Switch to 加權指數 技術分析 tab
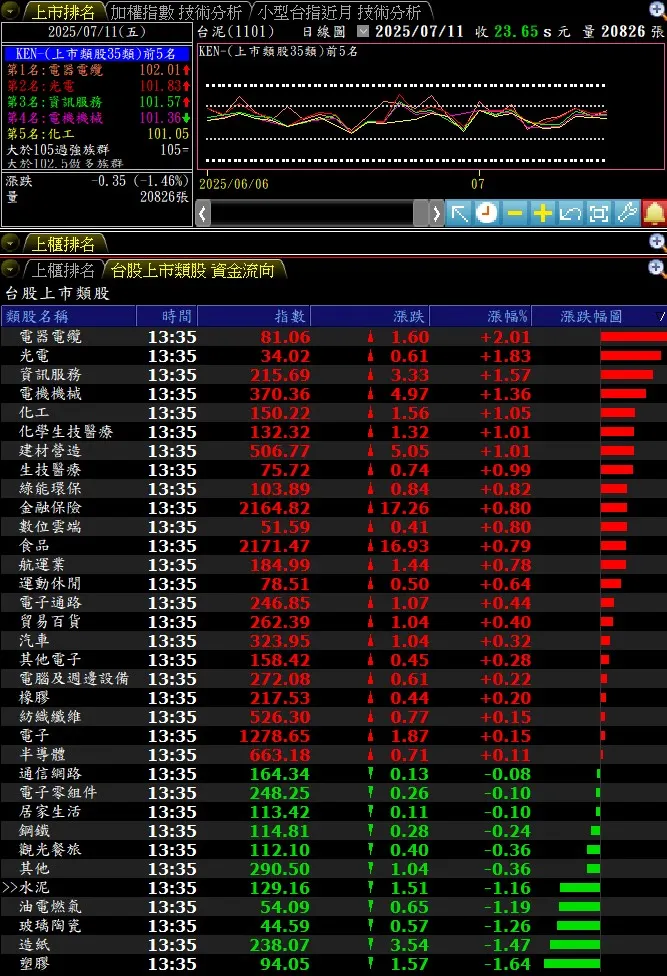Image resolution: width=667 pixels, height=976 pixels. [176, 12]
